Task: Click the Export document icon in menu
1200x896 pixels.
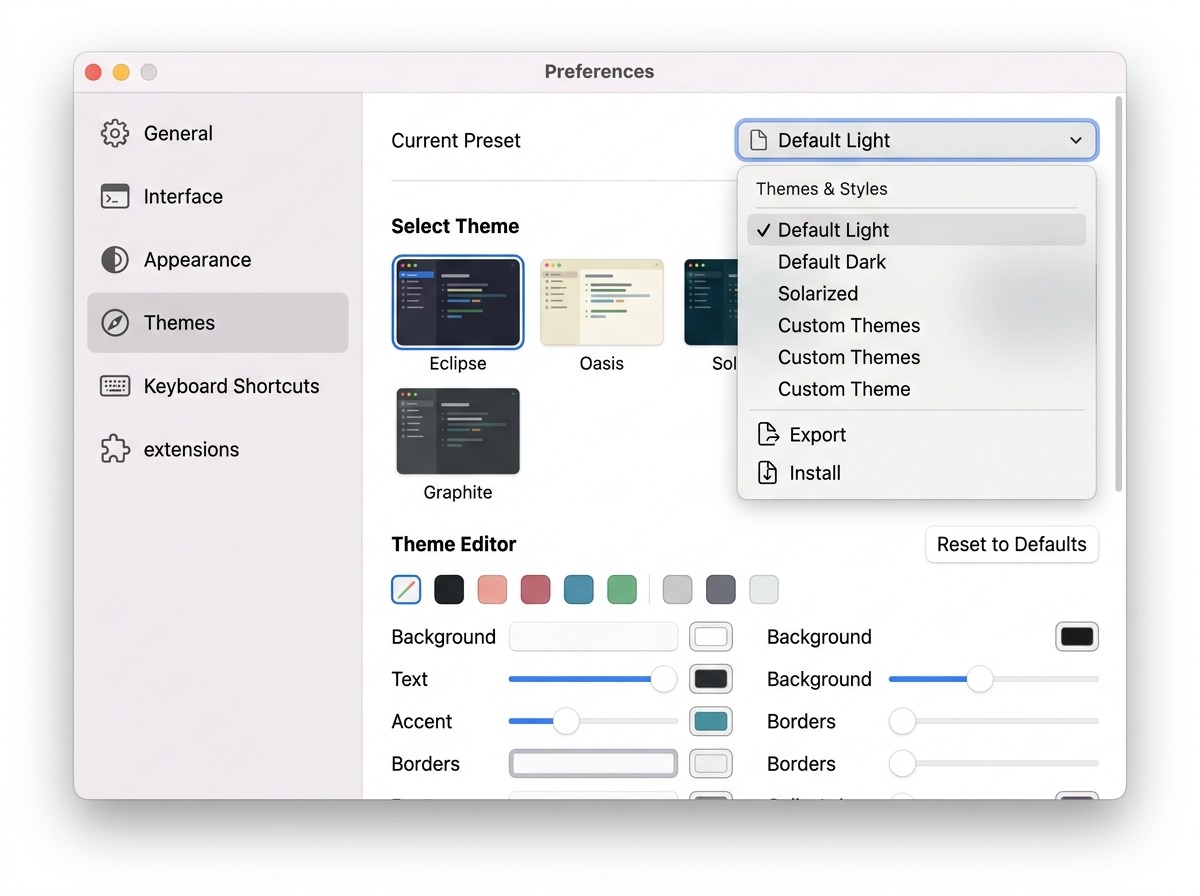Action: [x=768, y=434]
